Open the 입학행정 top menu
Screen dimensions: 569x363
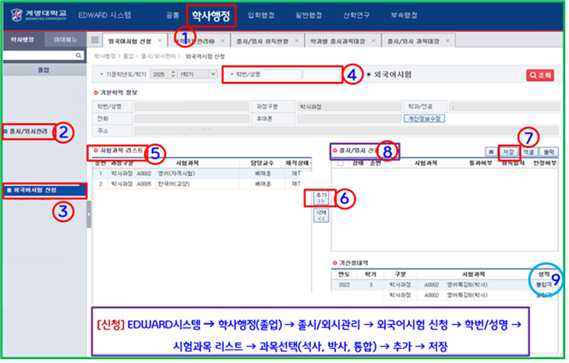coord(261,15)
